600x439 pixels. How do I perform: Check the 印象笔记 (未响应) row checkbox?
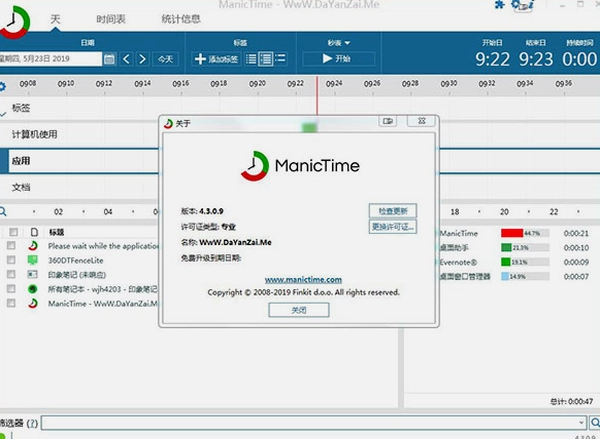pyautogui.click(x=11, y=274)
